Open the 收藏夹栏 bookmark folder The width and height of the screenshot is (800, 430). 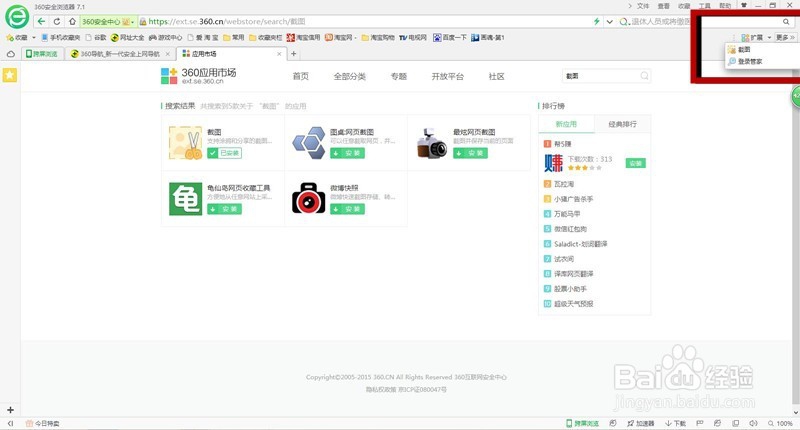coord(265,37)
